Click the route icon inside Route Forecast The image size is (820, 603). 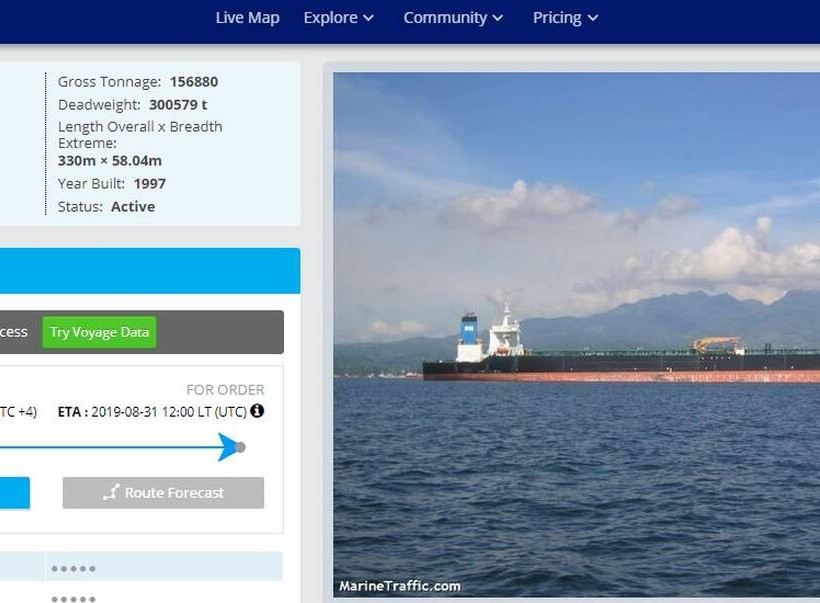point(111,493)
